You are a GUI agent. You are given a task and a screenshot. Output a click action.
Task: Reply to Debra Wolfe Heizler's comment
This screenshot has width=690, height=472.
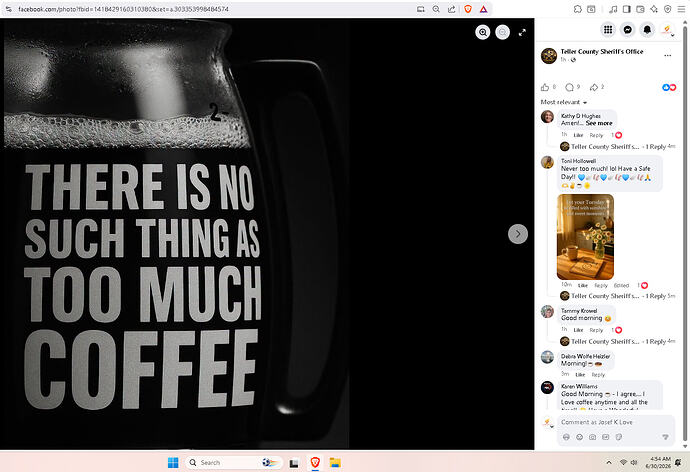click(598, 375)
